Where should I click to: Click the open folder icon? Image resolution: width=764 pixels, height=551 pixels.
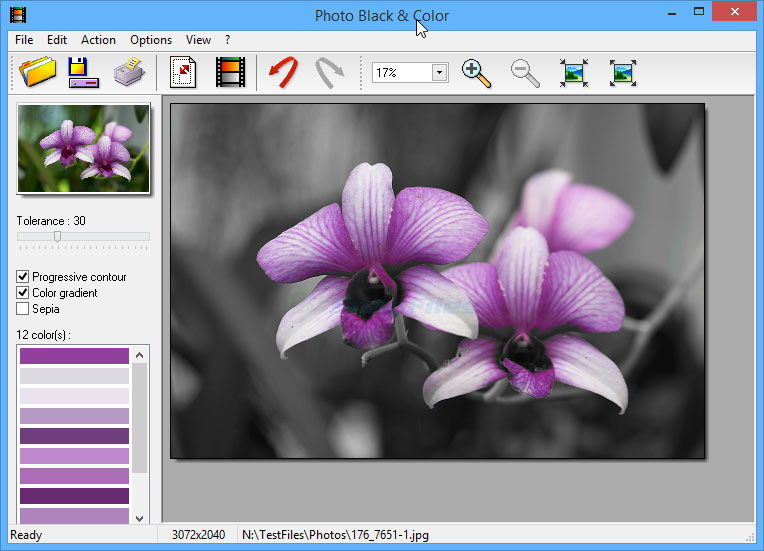coord(37,73)
